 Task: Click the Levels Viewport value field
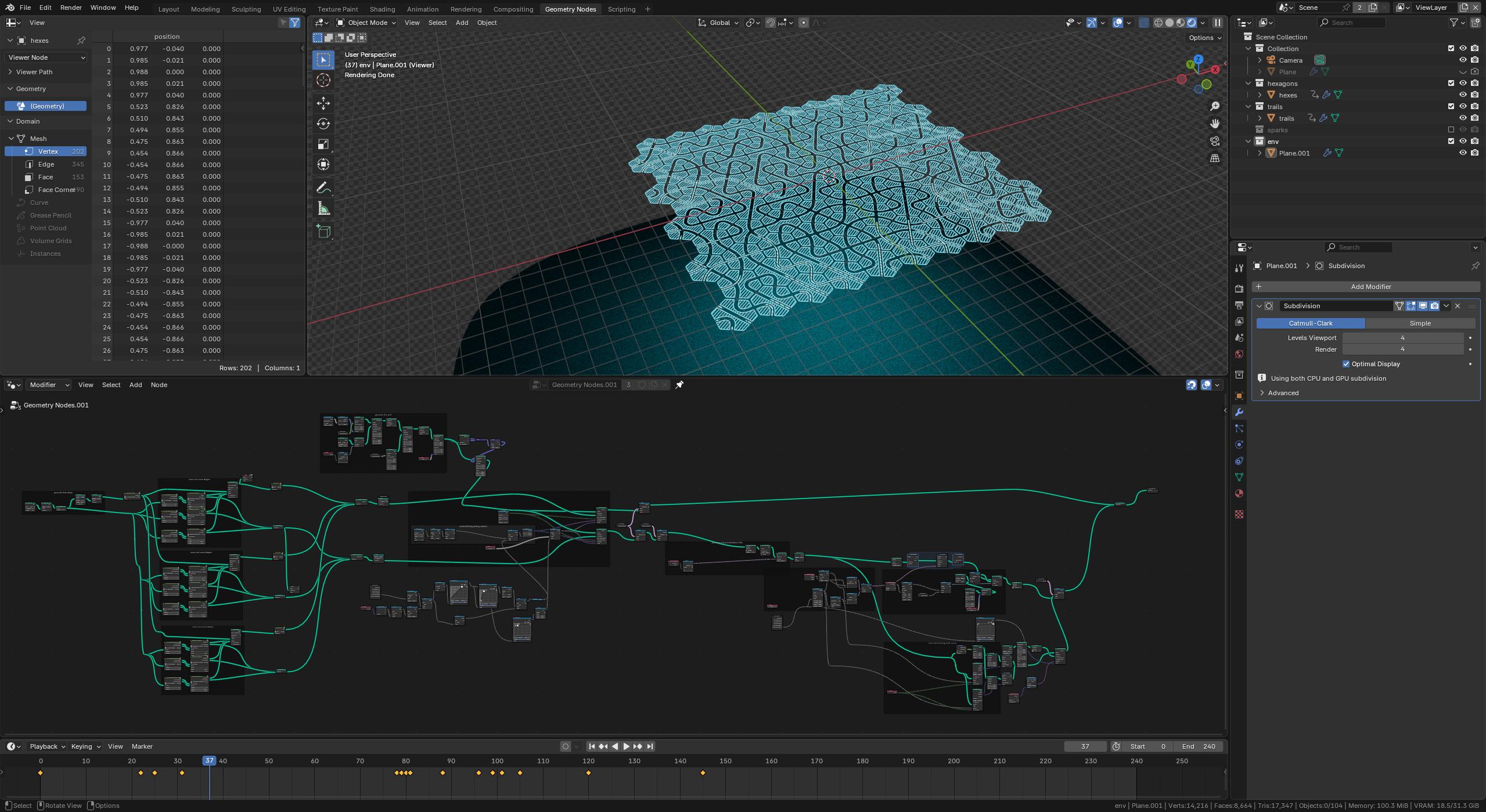[1402, 338]
